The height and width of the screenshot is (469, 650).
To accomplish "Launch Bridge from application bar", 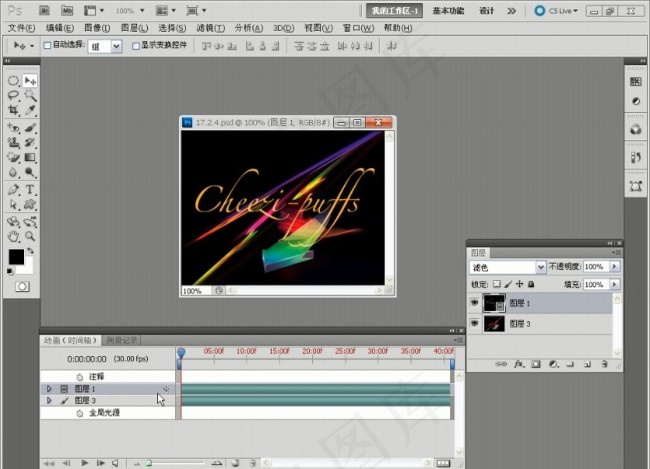I will (44, 10).
